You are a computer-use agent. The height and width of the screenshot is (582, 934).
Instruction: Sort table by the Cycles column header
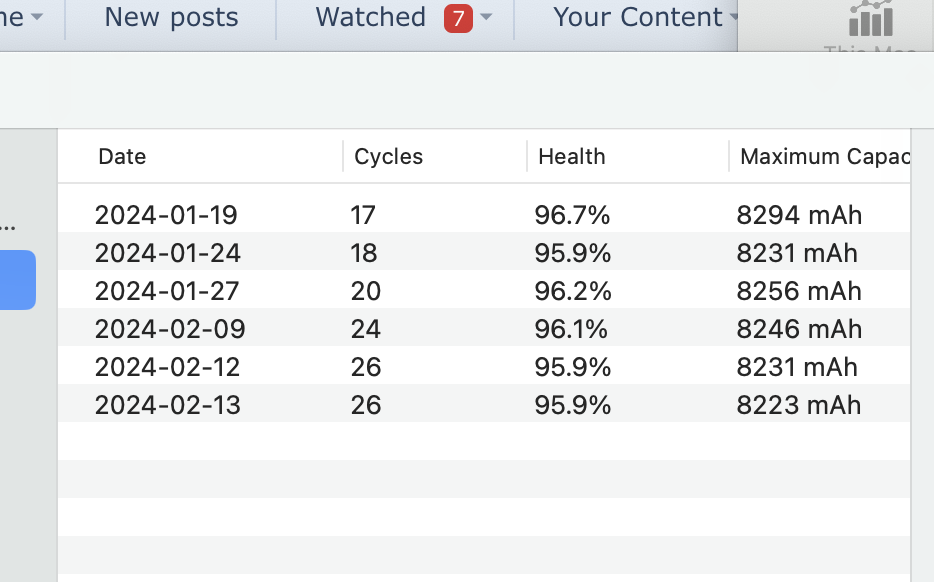(388, 157)
